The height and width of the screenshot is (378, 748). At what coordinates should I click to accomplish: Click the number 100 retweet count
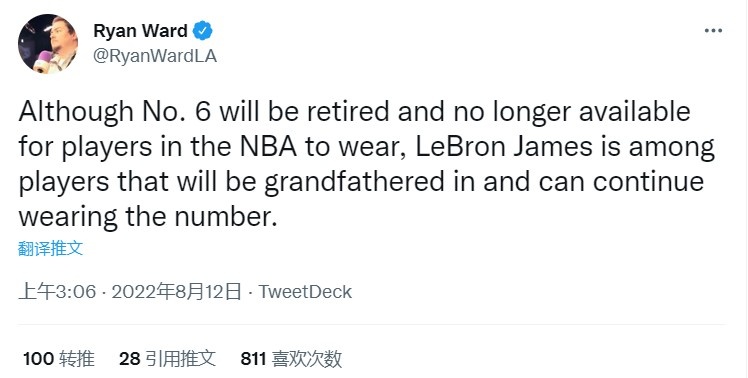coord(39,359)
